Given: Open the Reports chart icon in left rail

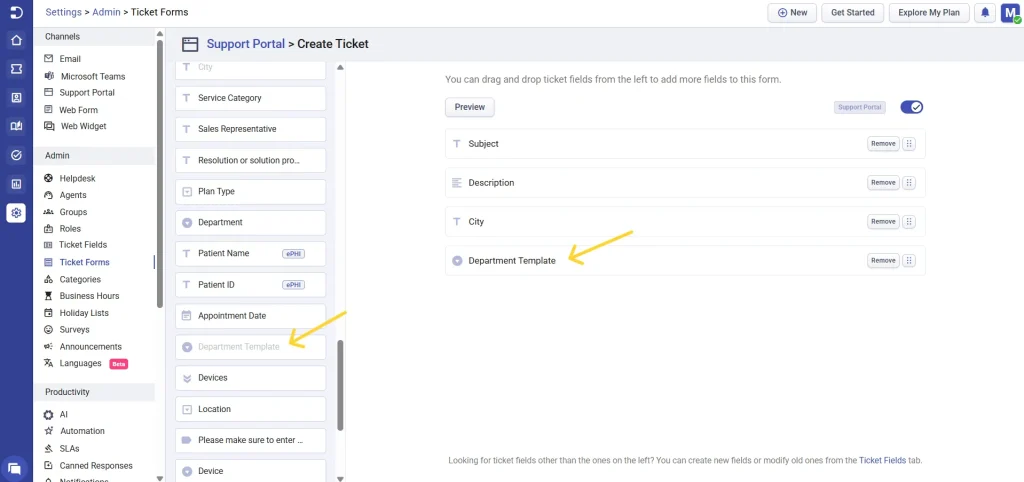Looking at the screenshot, I should pos(16,184).
